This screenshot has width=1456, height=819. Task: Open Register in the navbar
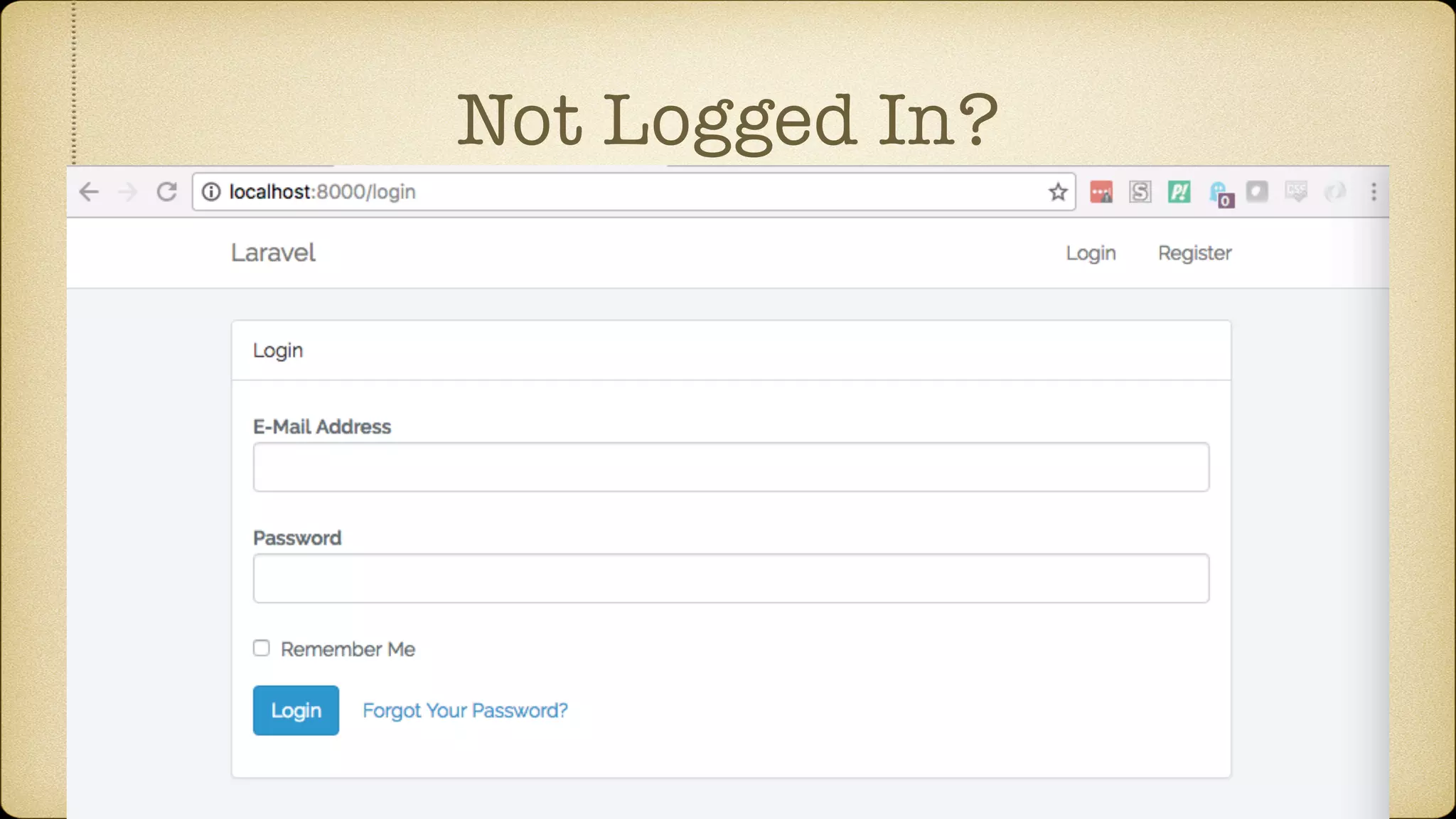coord(1194,253)
